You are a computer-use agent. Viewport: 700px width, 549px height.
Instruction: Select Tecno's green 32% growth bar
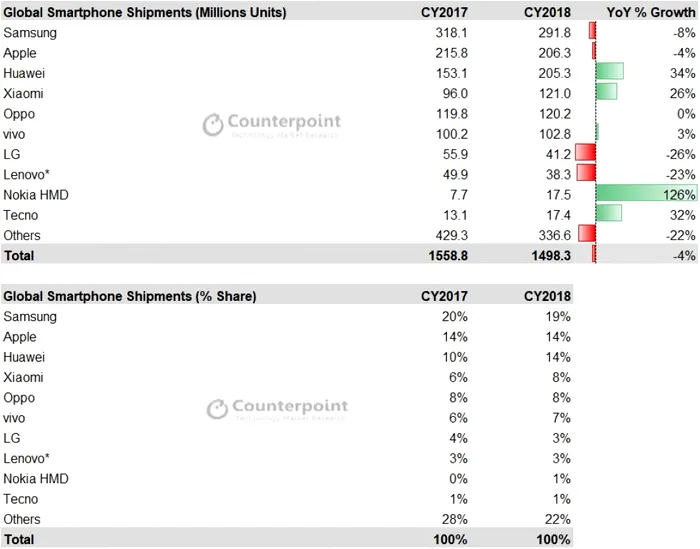point(608,213)
